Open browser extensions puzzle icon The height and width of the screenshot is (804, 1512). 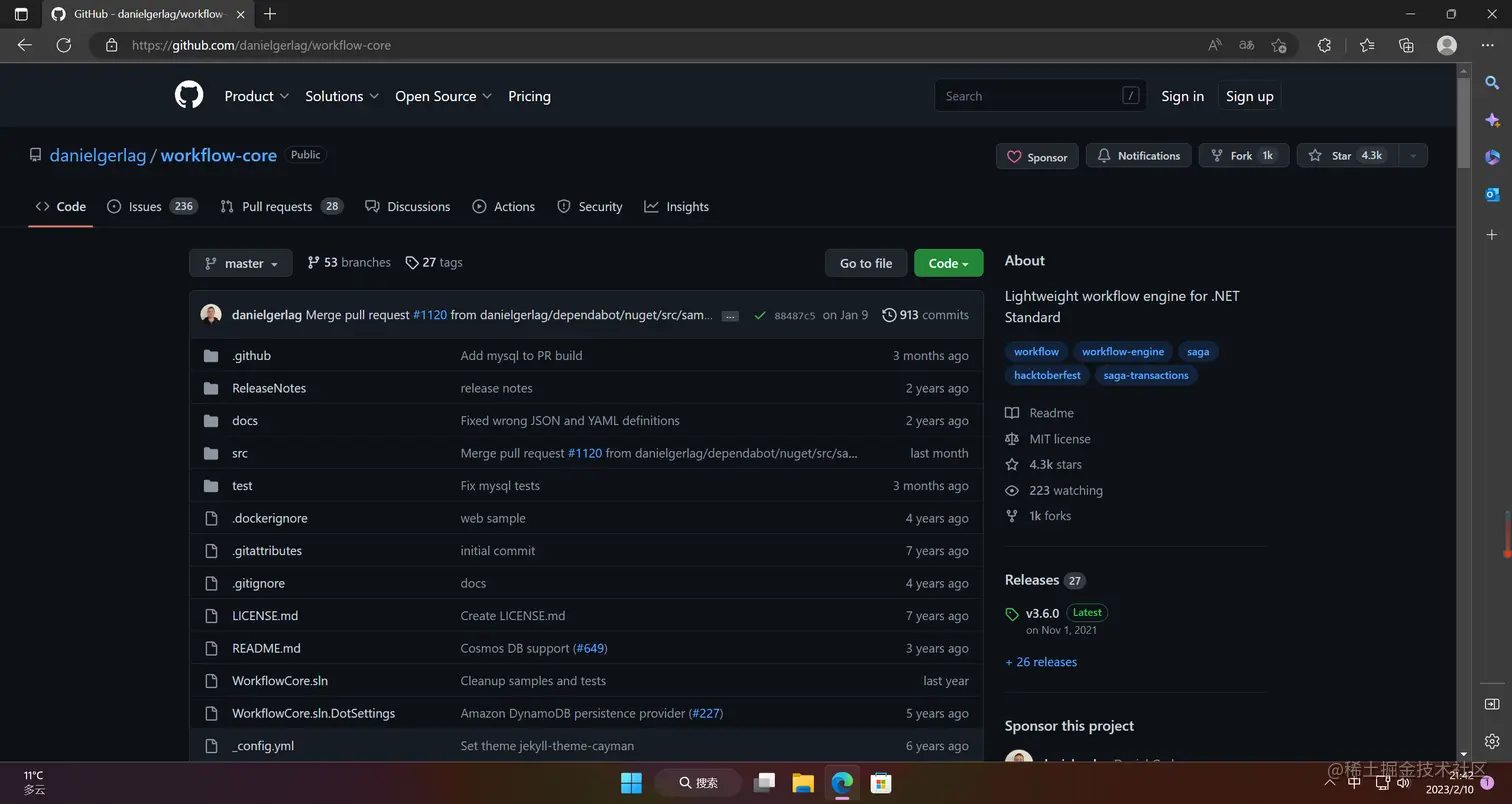pos(1324,45)
